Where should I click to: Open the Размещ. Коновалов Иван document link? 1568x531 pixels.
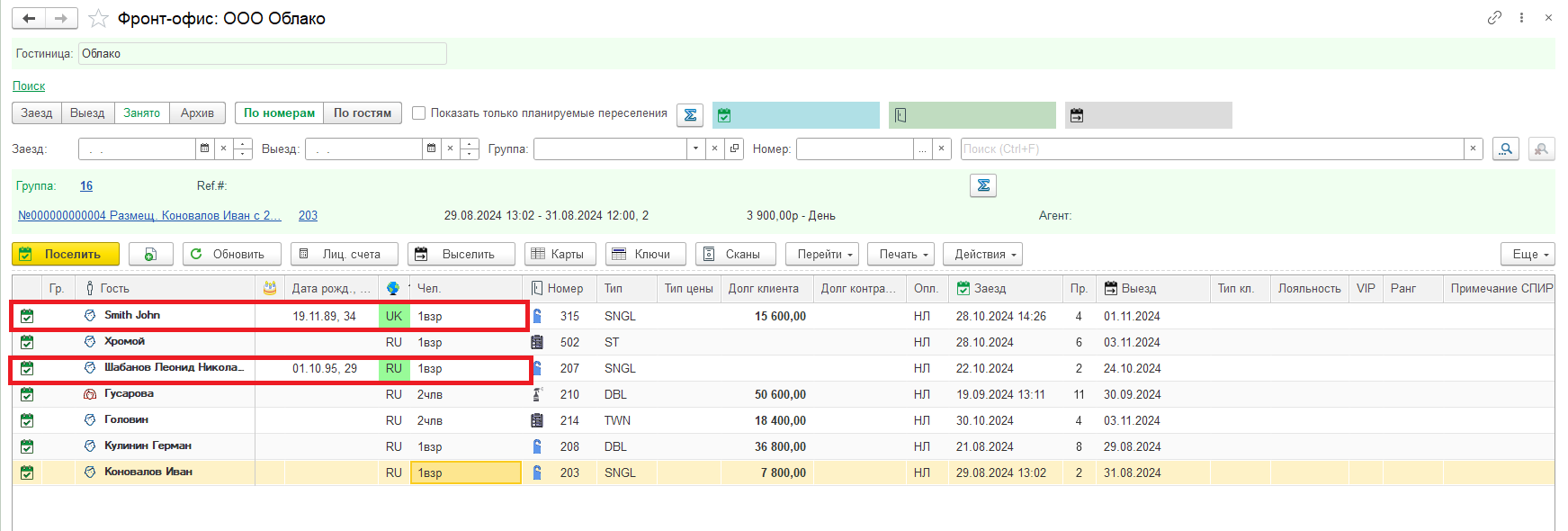(149, 215)
